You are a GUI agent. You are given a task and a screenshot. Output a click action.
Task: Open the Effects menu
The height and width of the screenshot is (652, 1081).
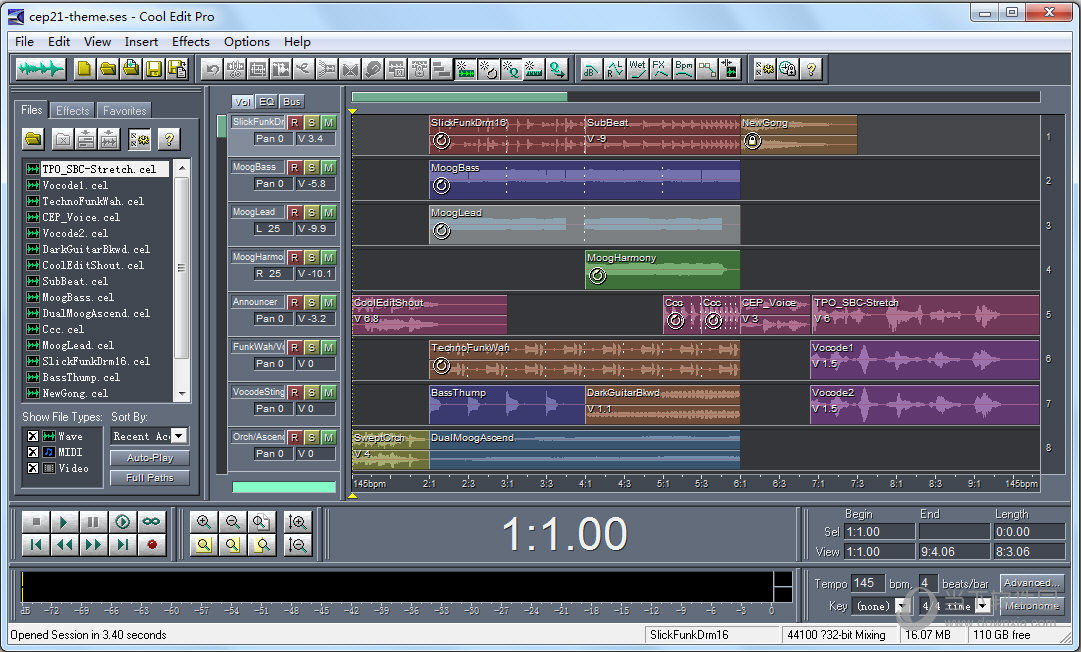click(190, 42)
